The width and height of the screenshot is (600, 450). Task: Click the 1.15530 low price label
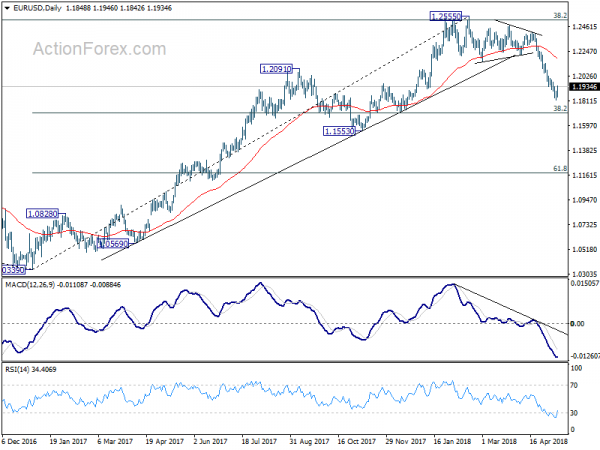point(339,131)
